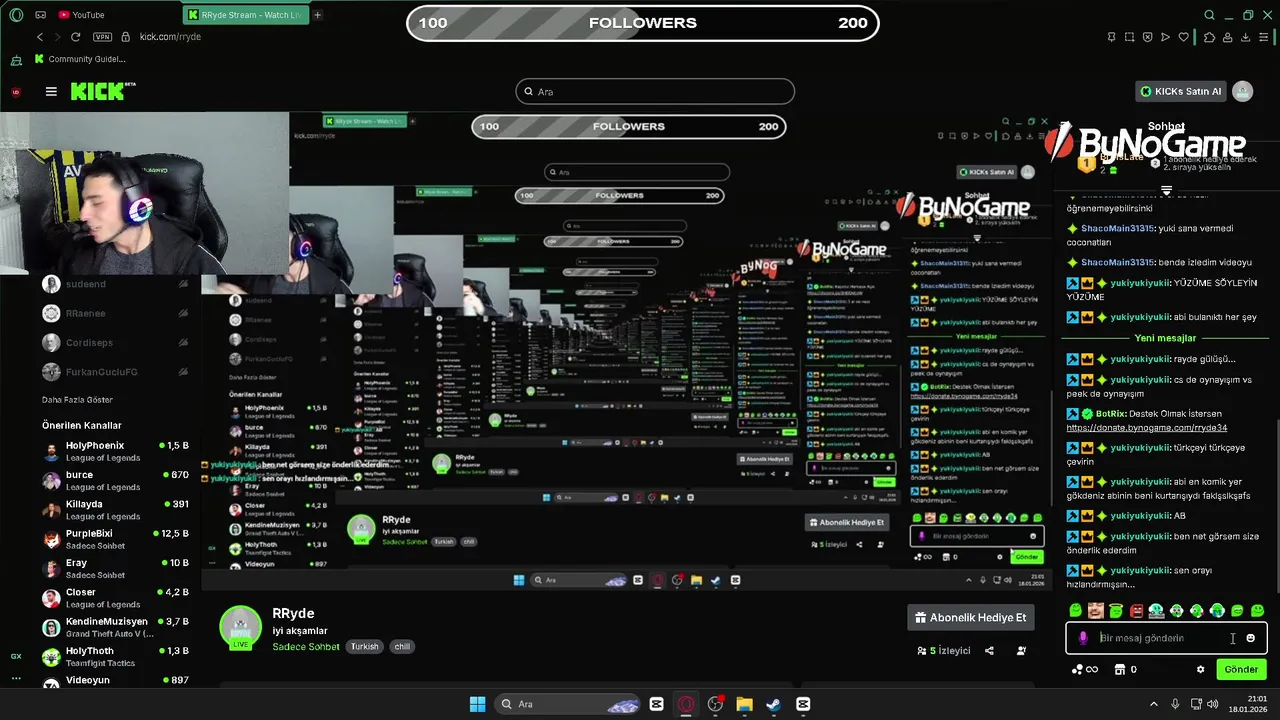Toggle voice microphone in chat input

click(1083, 638)
